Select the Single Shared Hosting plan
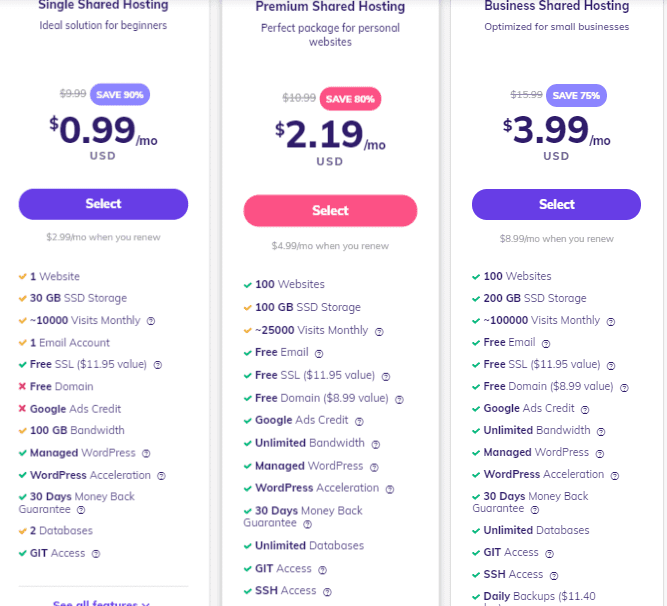The image size is (667, 606). (x=103, y=204)
